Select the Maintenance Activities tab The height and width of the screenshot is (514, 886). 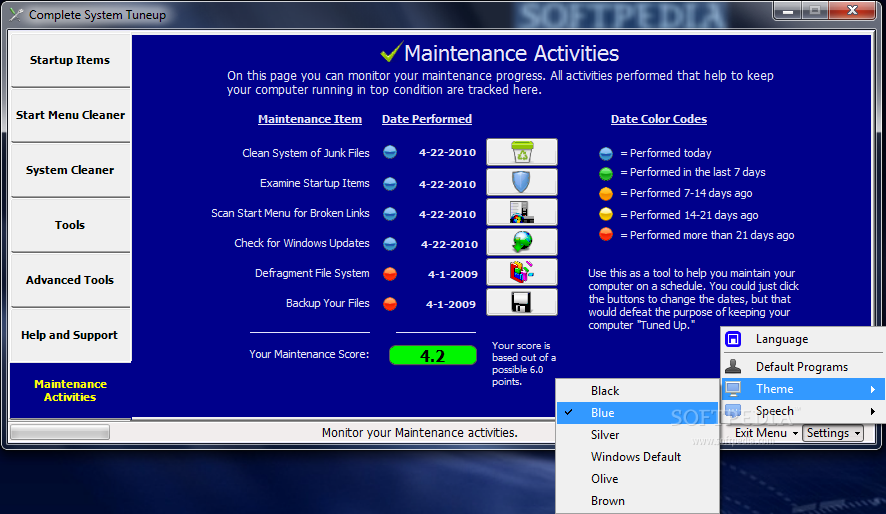(70, 390)
